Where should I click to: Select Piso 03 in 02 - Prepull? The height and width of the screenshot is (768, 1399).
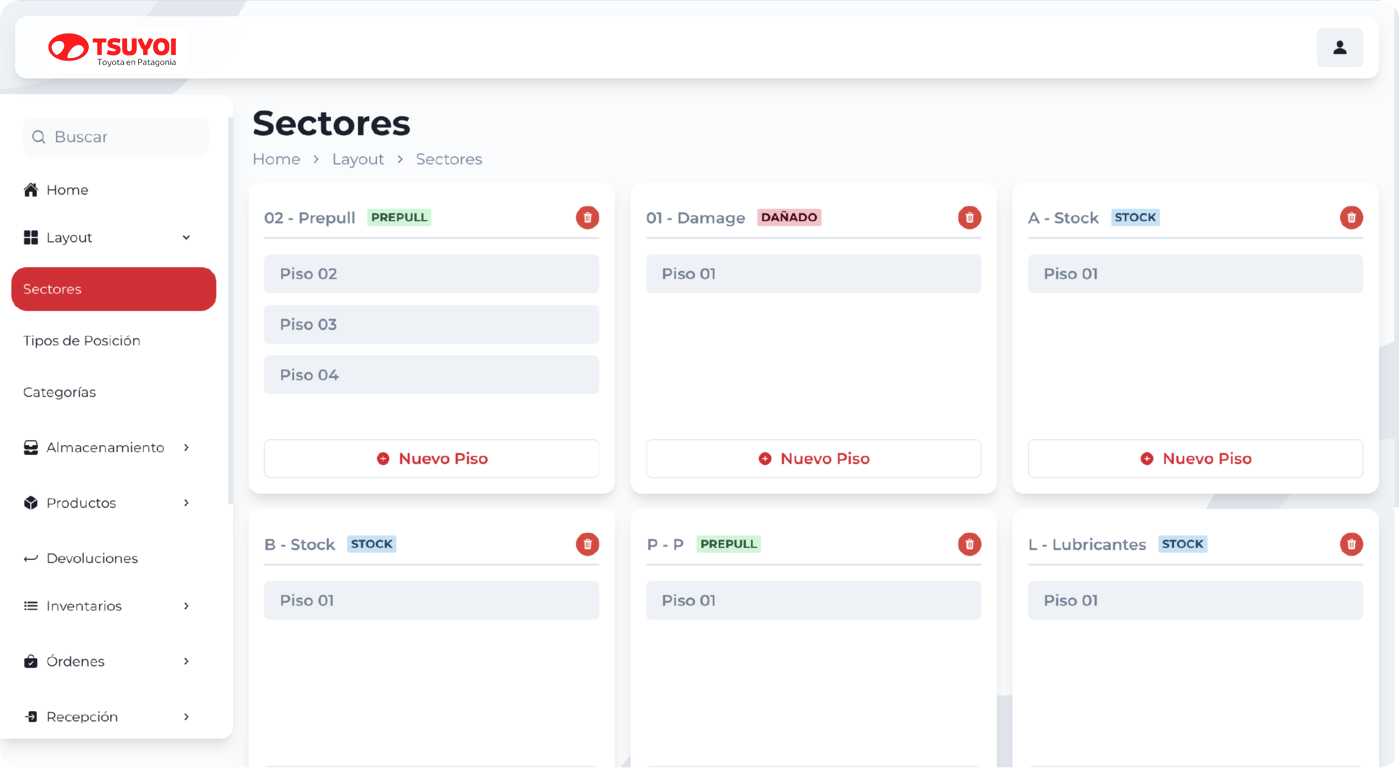click(x=431, y=325)
